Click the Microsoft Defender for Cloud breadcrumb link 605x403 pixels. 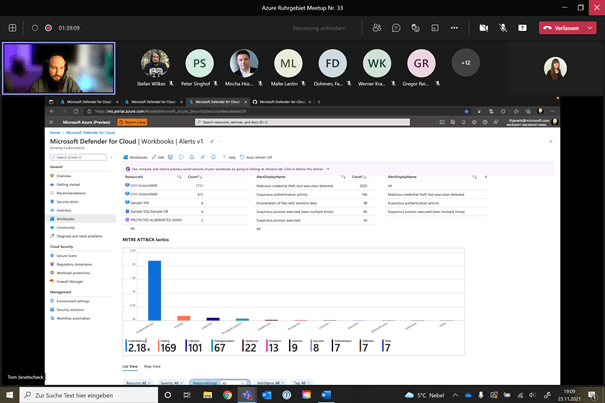tap(90, 132)
